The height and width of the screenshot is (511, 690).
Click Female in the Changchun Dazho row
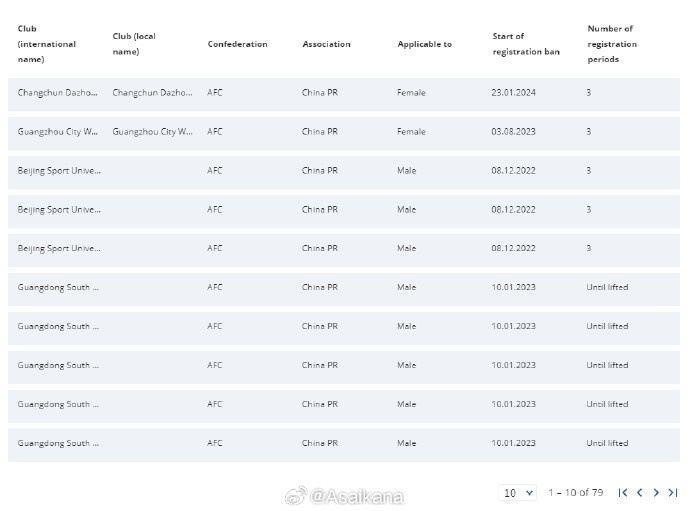(411, 92)
